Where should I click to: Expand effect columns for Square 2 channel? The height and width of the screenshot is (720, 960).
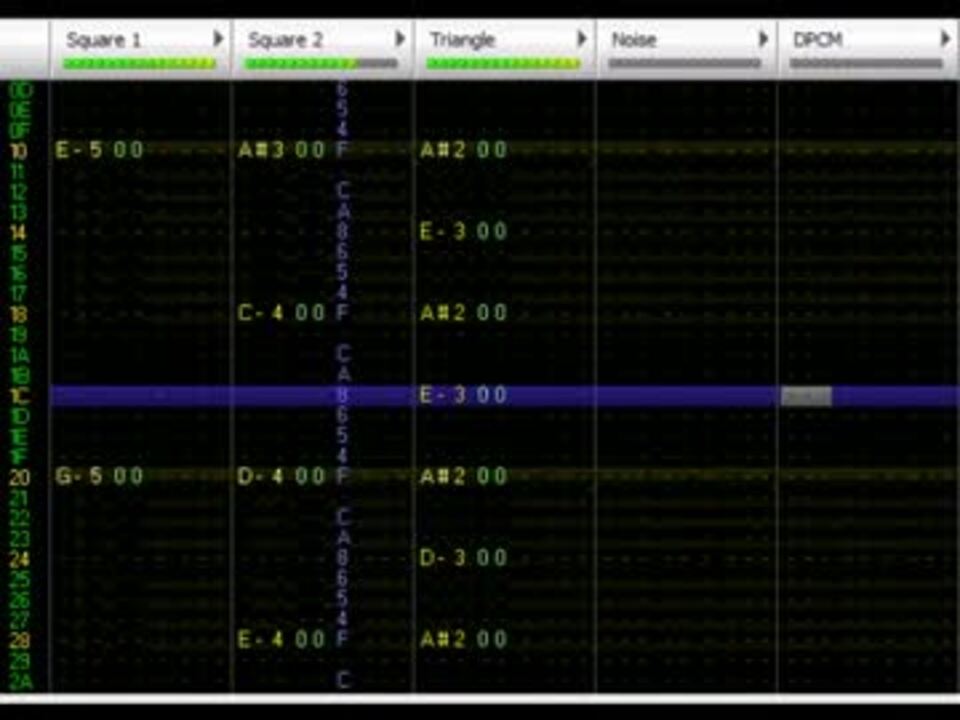click(x=400, y=39)
